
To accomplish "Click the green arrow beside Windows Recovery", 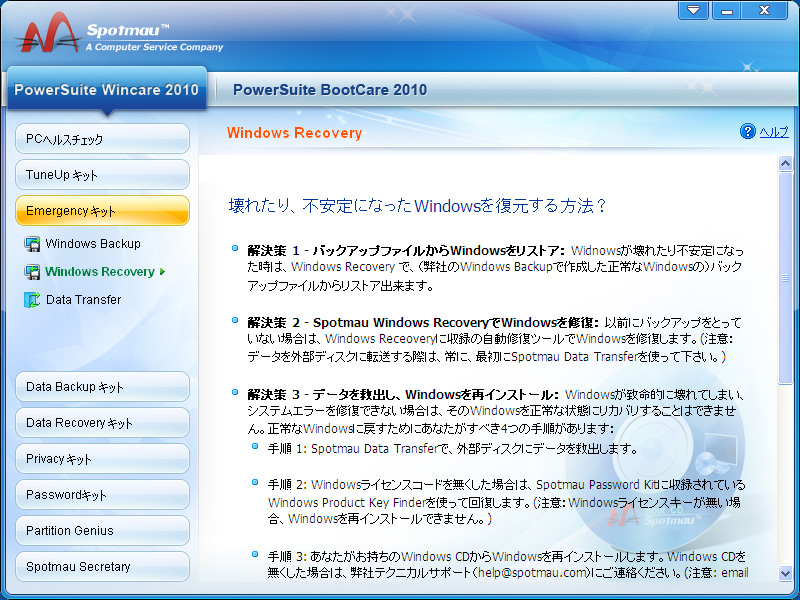I will coord(162,271).
